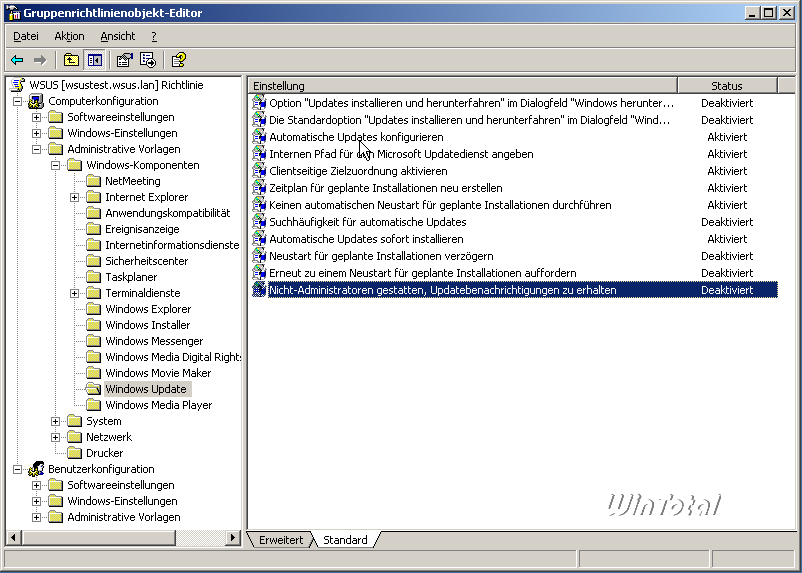The width and height of the screenshot is (802, 573).
Task: Collapse the Administrative Vorlagen node under Computerkonfiguration
Action: point(36,149)
